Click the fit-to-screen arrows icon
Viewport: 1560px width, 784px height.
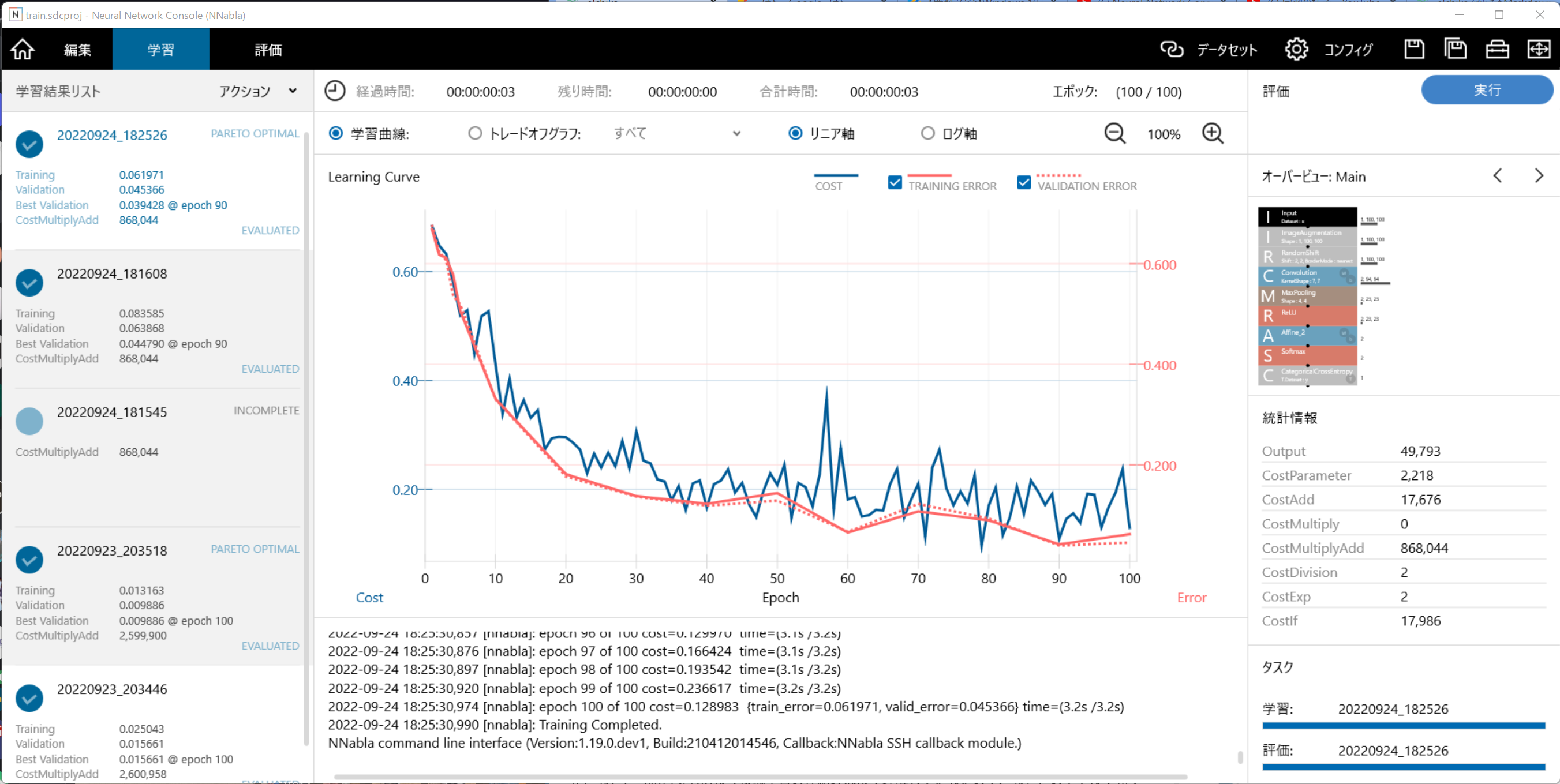coord(1539,49)
